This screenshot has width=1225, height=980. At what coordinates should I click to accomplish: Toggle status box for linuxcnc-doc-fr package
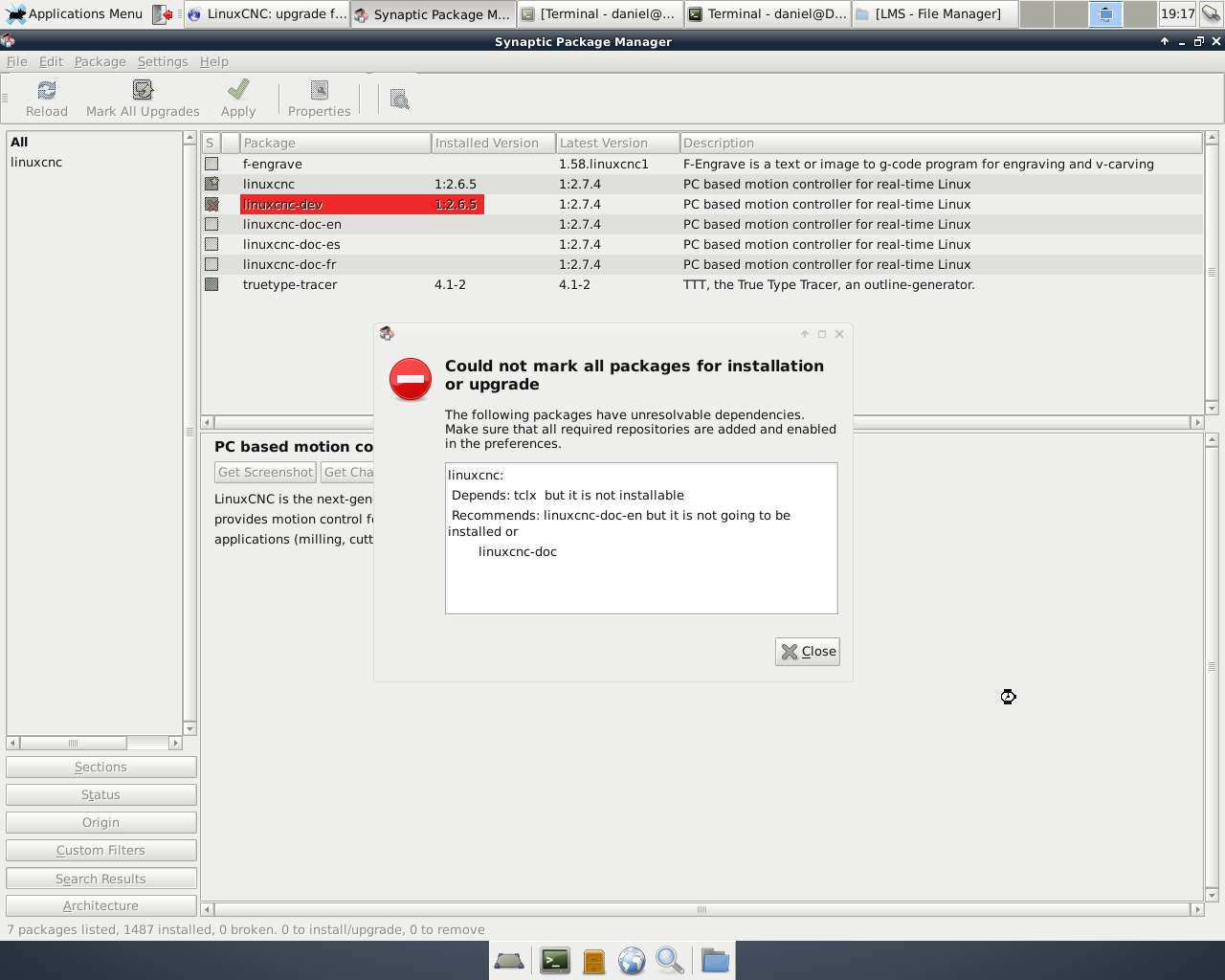pos(212,264)
